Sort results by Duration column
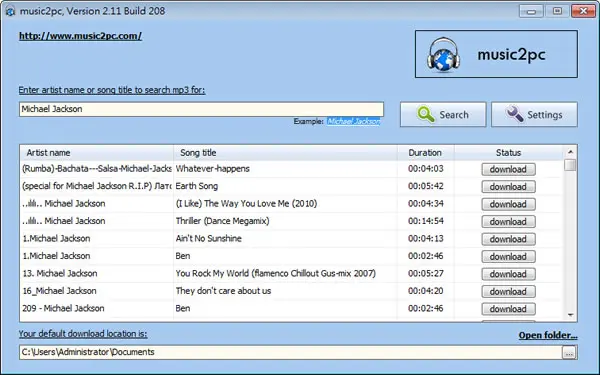Image resolution: width=600 pixels, height=375 pixels. [426, 153]
